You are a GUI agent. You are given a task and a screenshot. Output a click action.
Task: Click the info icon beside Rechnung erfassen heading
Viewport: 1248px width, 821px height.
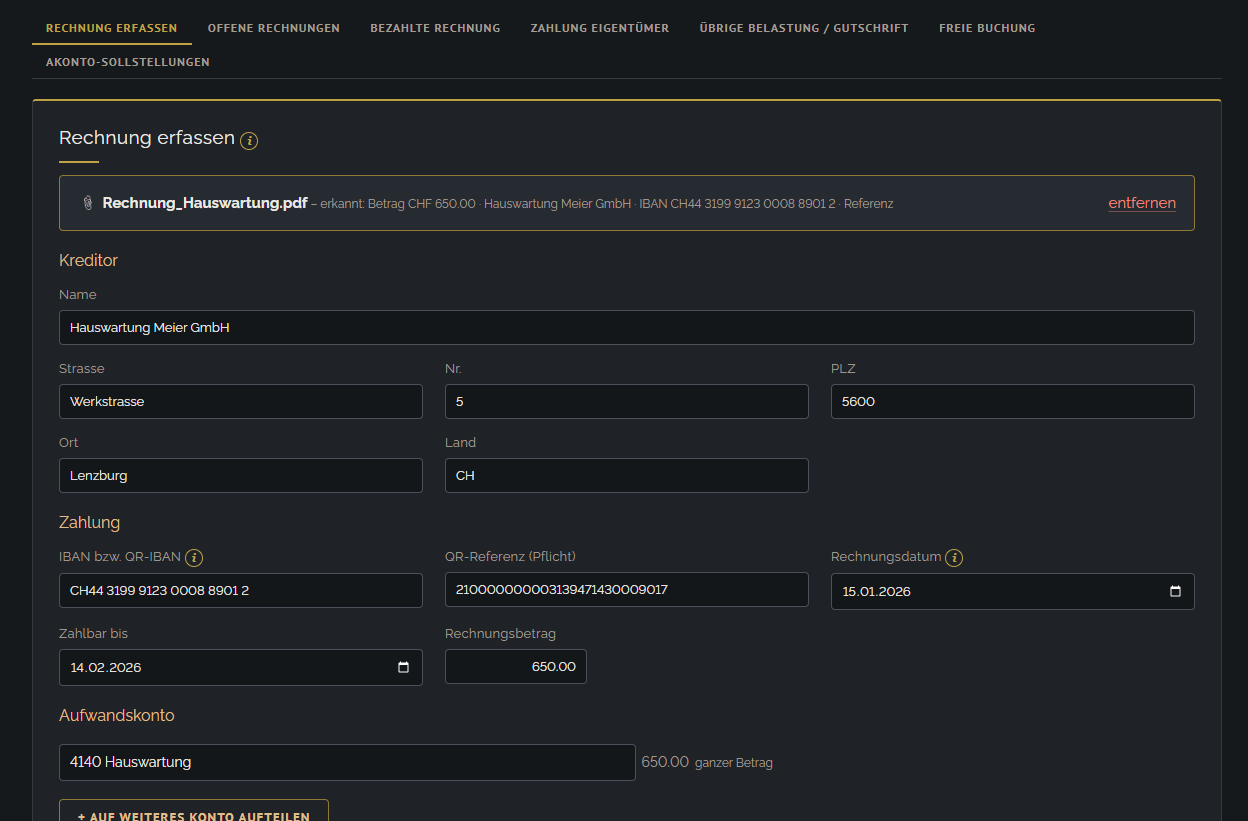click(x=249, y=141)
